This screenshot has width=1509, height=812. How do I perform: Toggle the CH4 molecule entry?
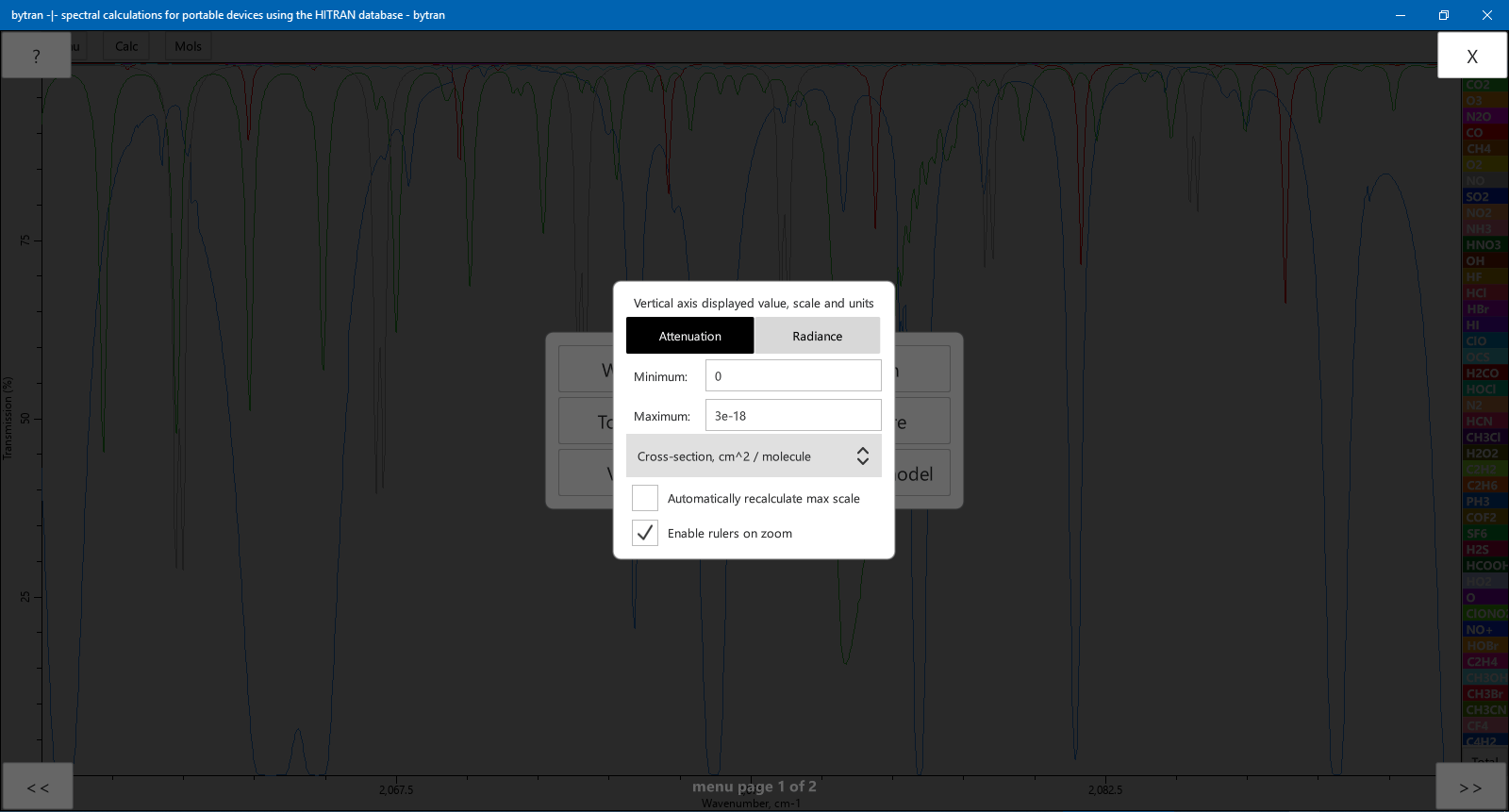[1484, 149]
